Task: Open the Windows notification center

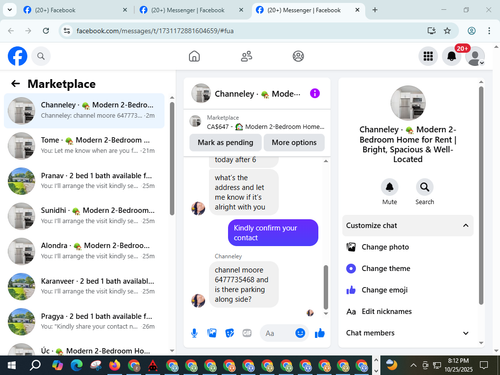Action: pyautogui.click(x=484, y=365)
